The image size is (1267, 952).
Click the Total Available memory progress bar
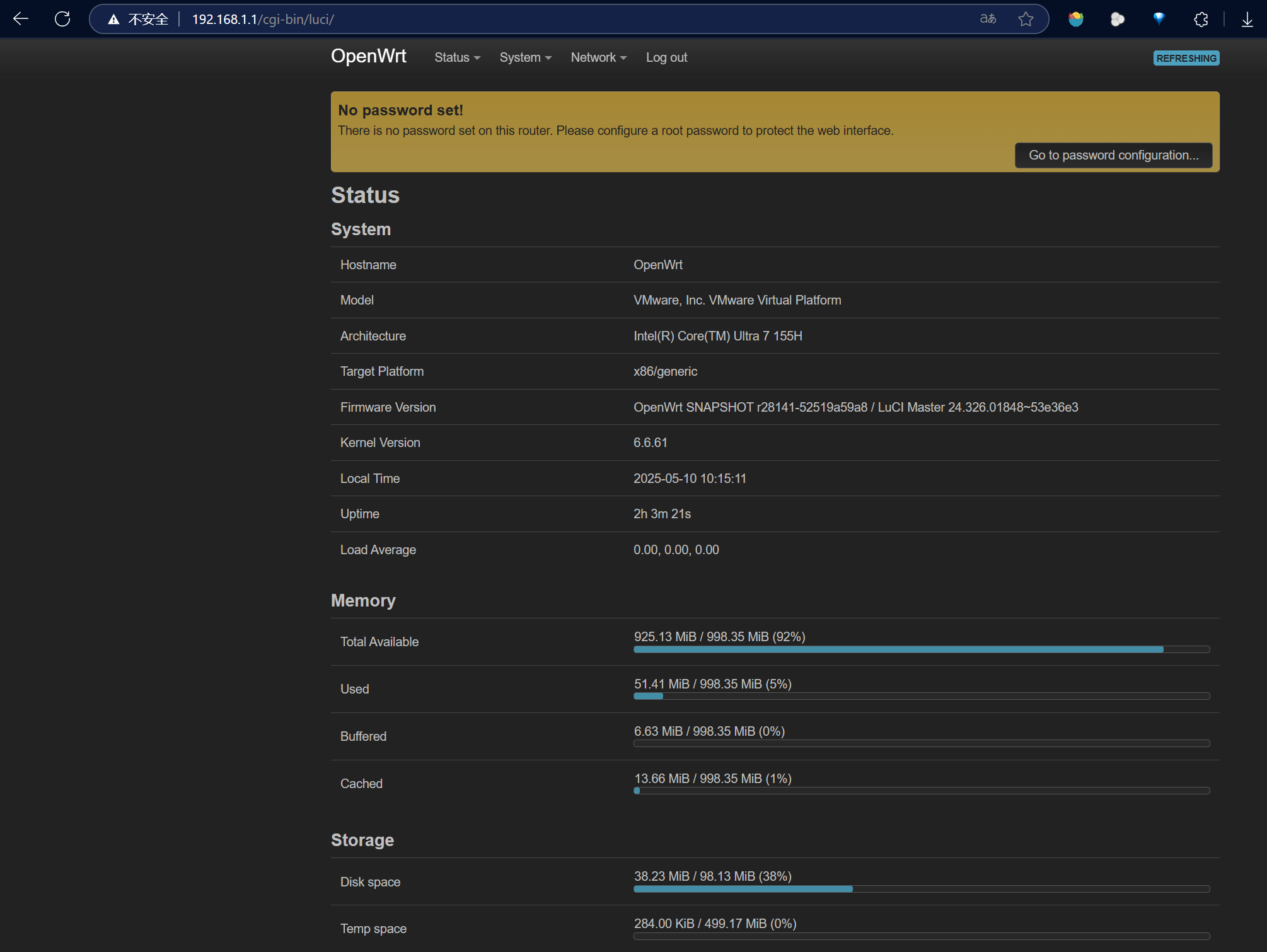[x=922, y=649]
